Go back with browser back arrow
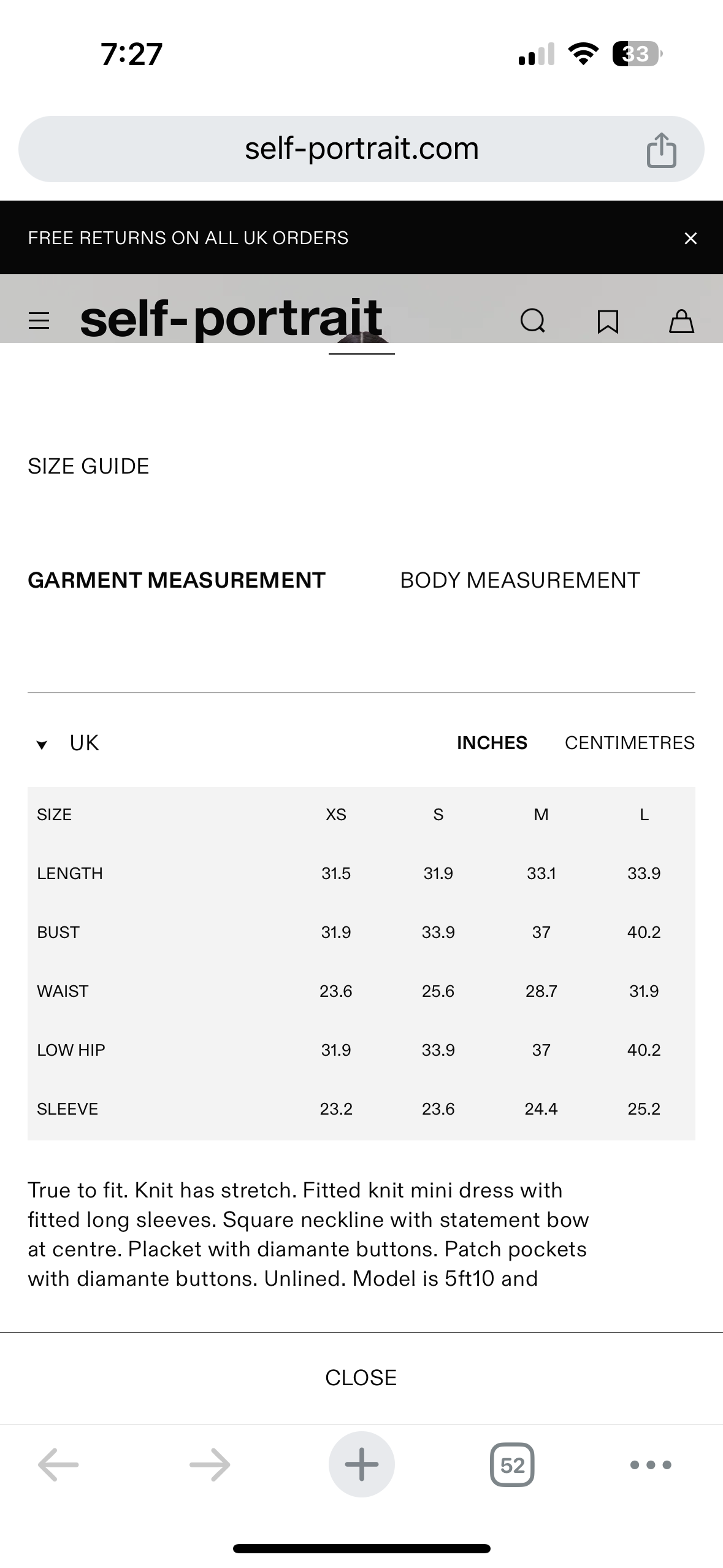723x1568 pixels. pyautogui.click(x=58, y=1465)
